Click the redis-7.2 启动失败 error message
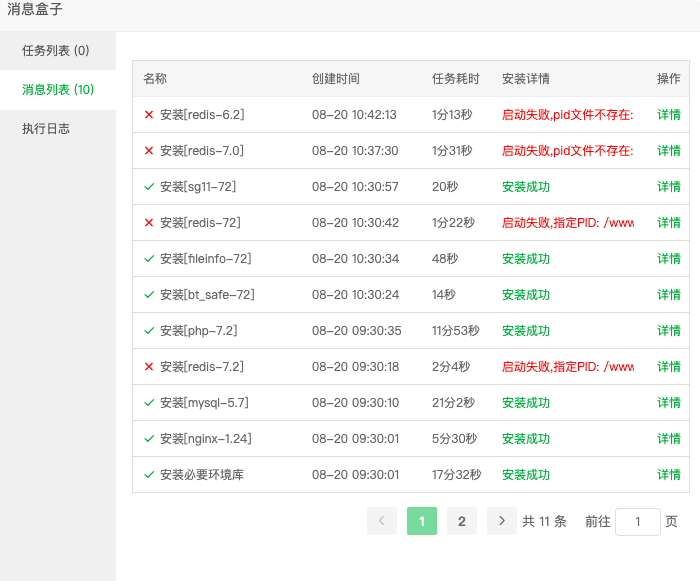The image size is (700, 581). pyautogui.click(x=567, y=367)
